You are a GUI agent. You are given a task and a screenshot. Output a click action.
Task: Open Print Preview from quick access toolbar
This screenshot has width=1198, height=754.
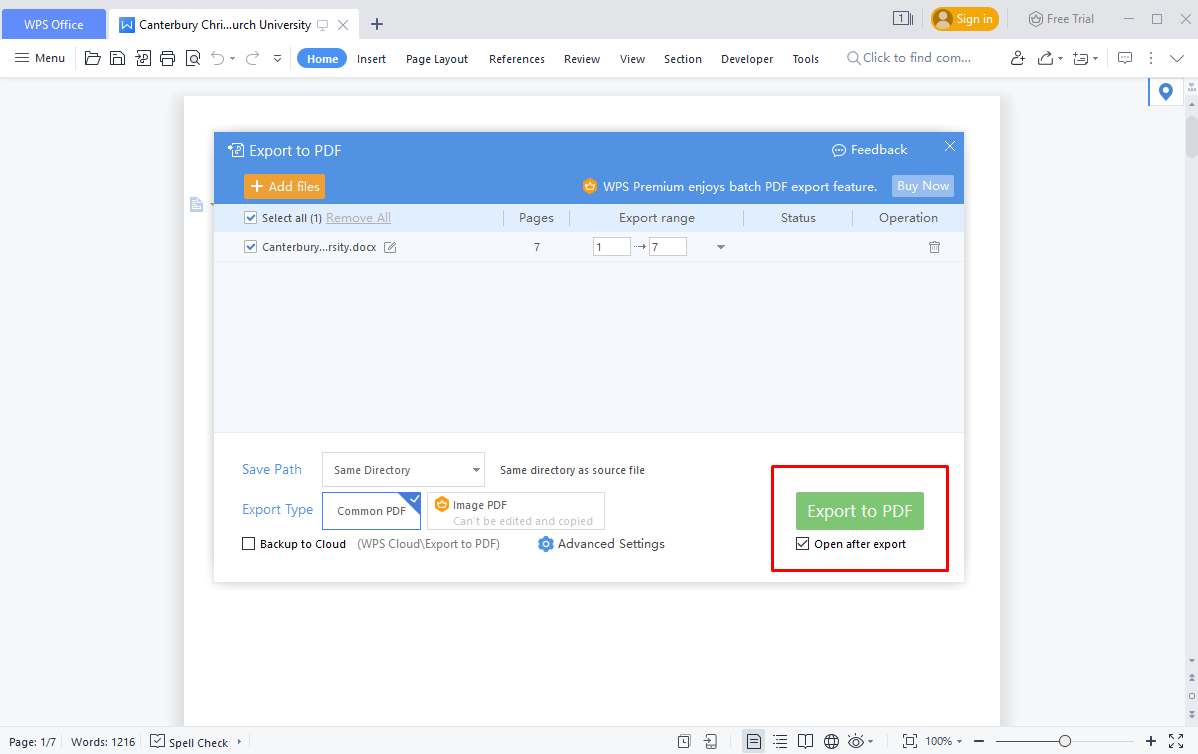coord(193,58)
